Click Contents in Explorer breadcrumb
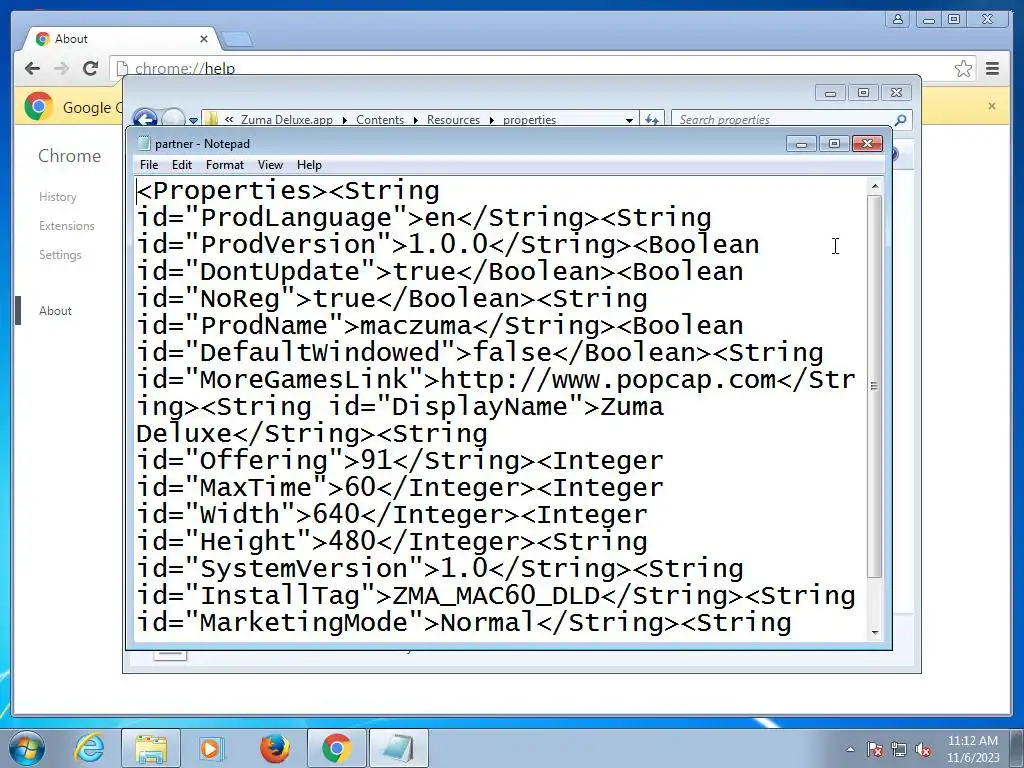 380,120
